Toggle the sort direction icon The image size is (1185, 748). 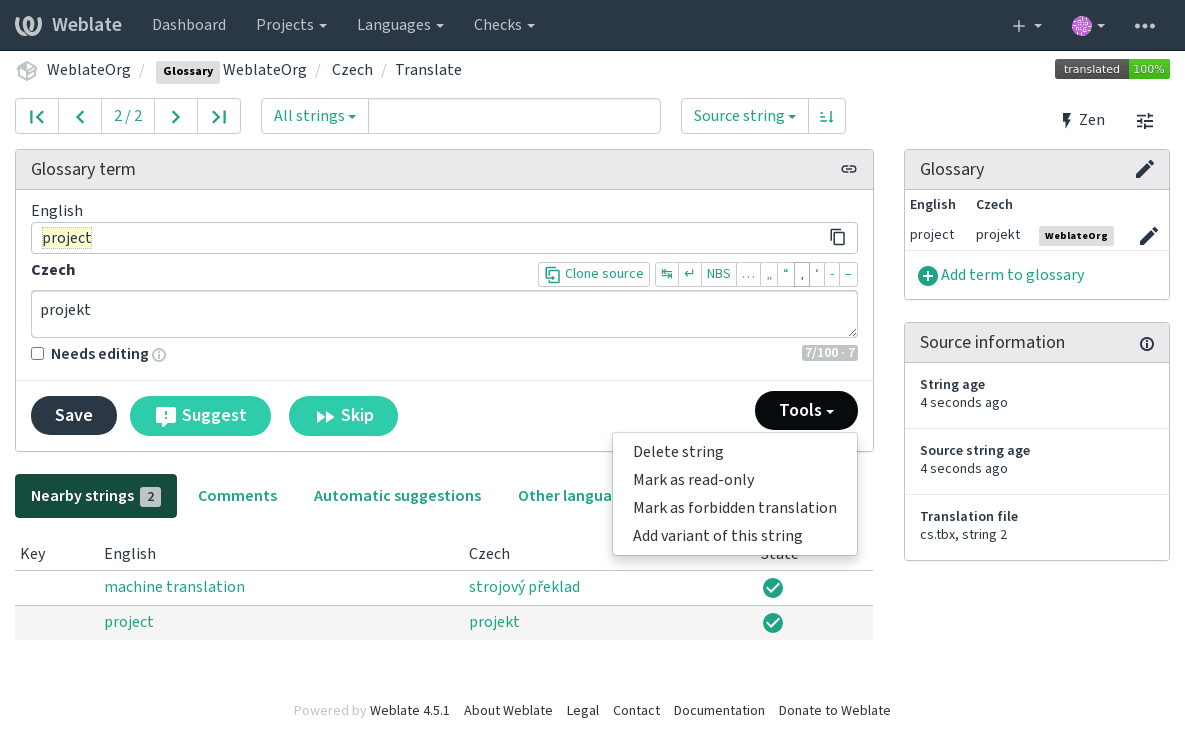click(x=827, y=116)
